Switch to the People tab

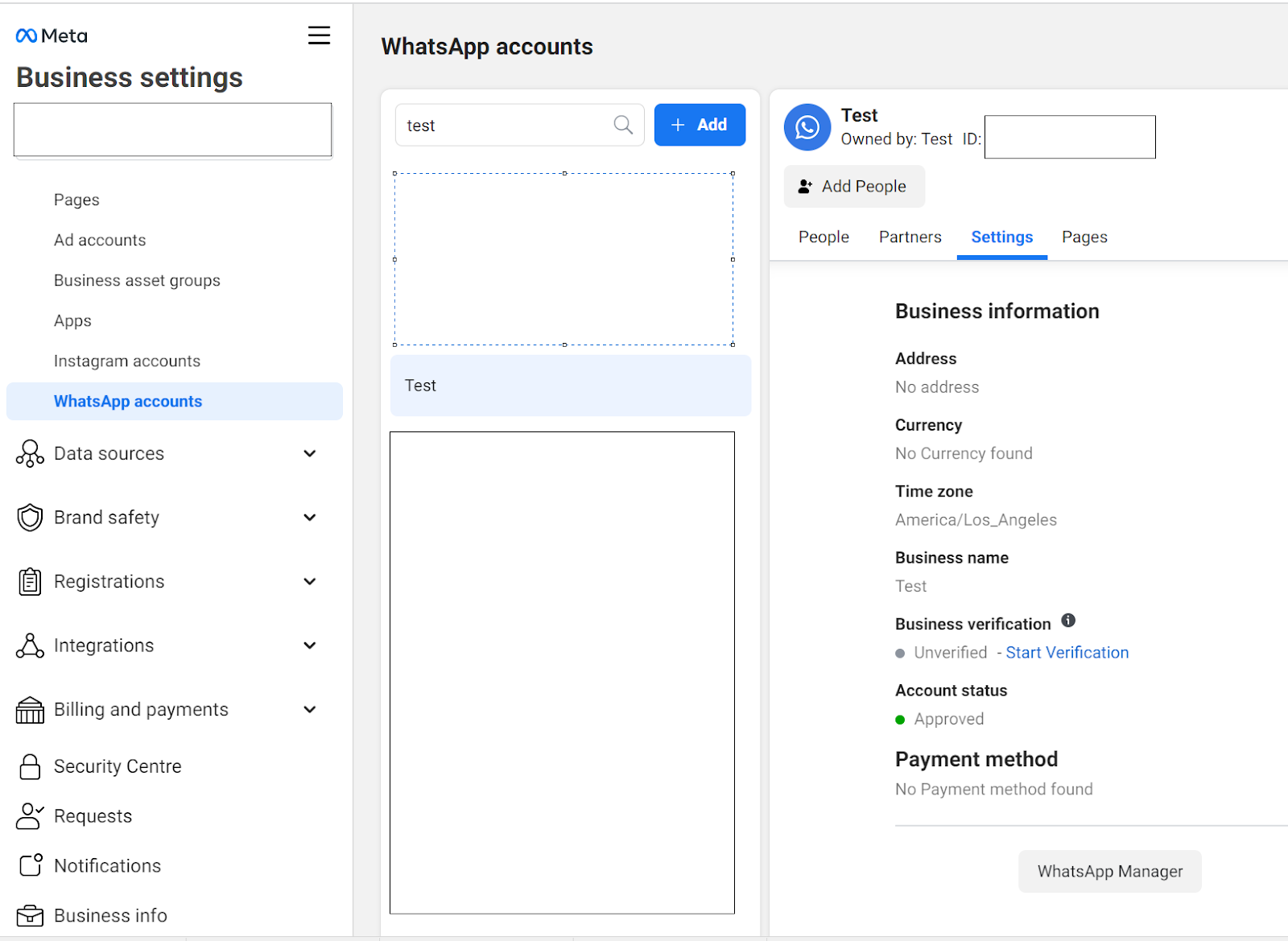coord(824,237)
